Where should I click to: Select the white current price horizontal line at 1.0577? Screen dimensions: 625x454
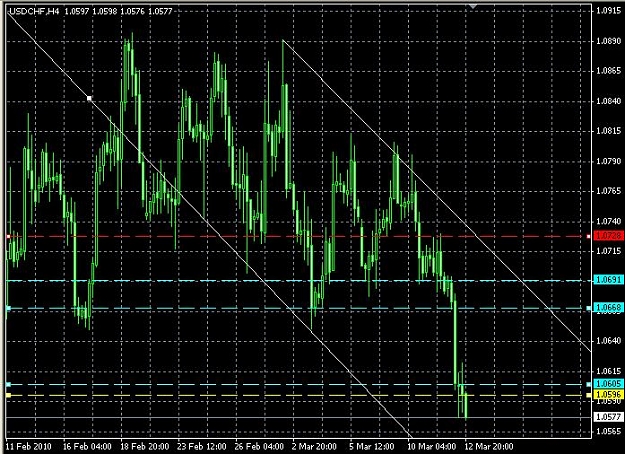299,417
